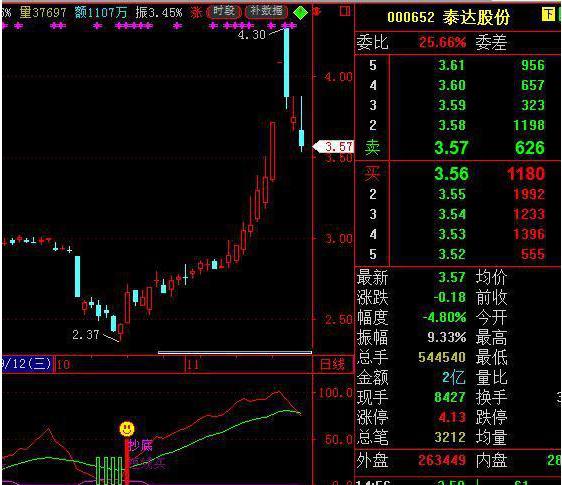Select buy level 4 price 3.53

(452, 234)
